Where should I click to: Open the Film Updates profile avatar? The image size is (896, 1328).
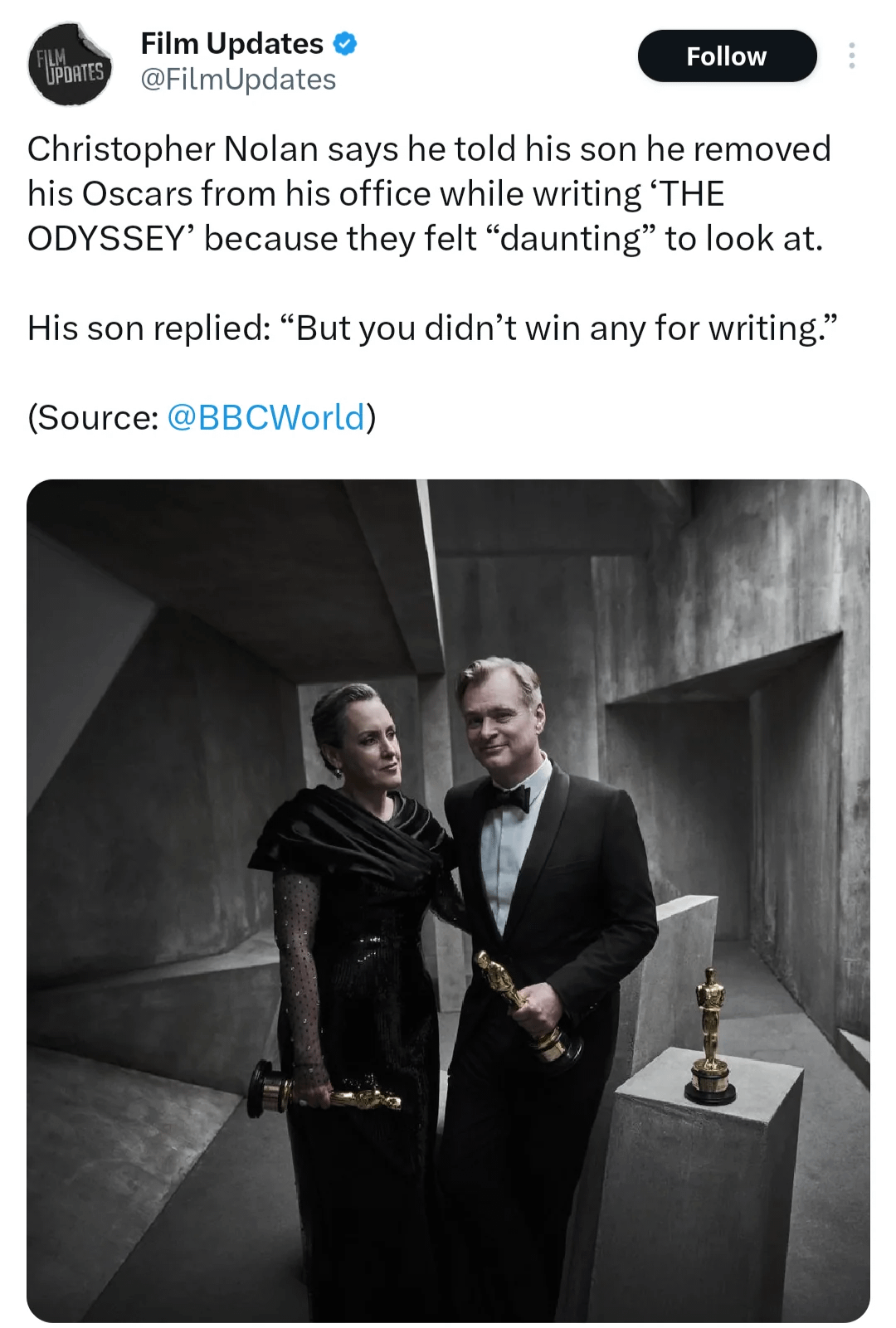click(70, 64)
